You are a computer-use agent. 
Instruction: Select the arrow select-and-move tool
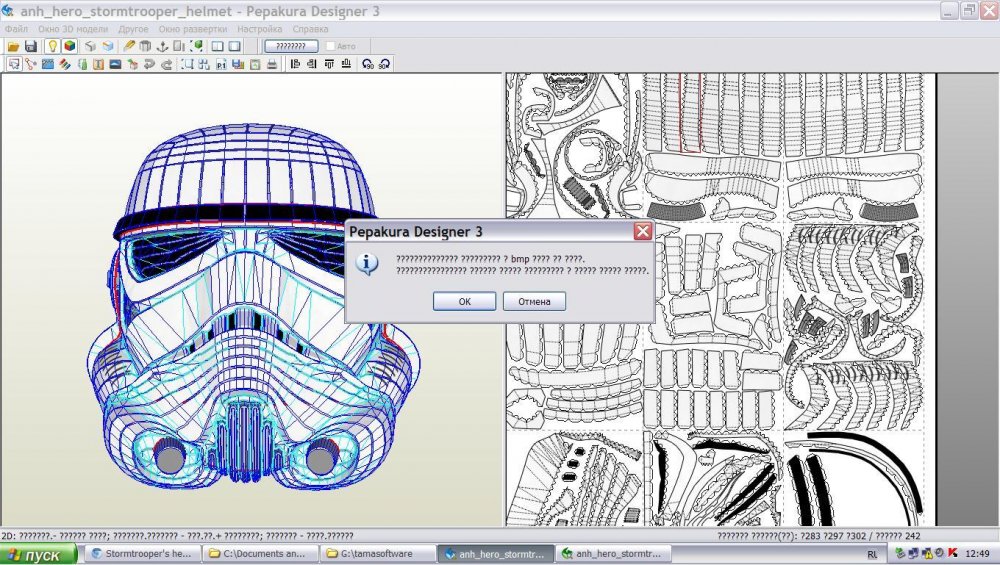click(x=14, y=64)
